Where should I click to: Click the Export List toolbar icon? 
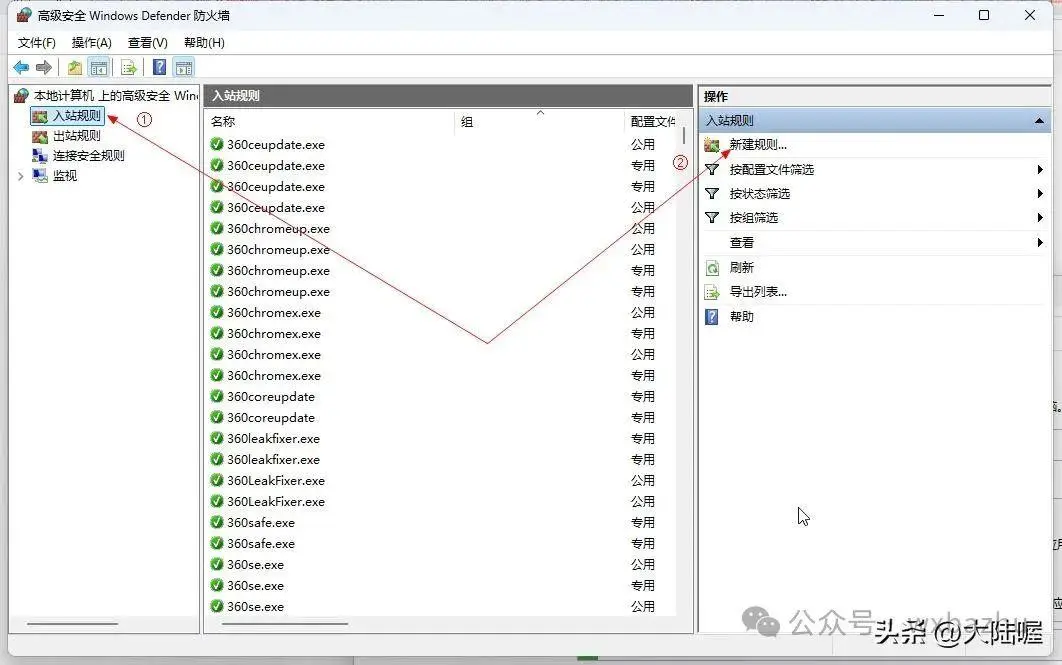pyautogui.click(x=128, y=67)
